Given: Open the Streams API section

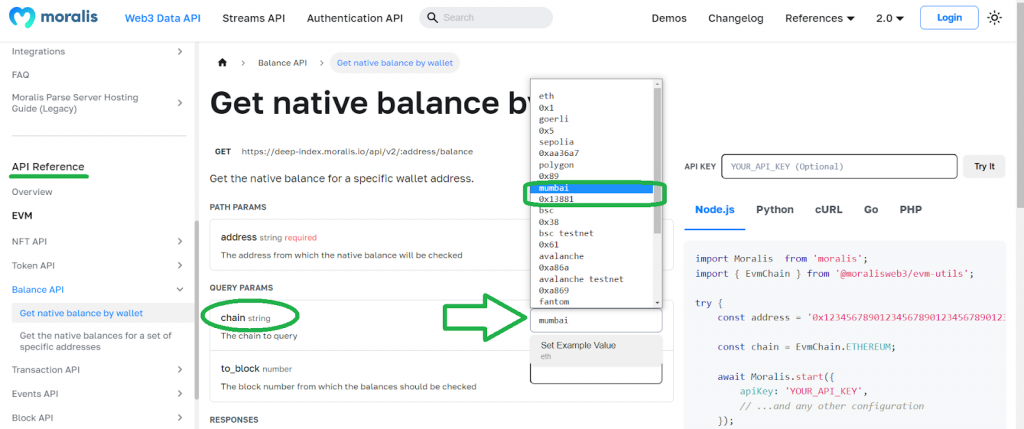Looking at the screenshot, I should 253,18.
